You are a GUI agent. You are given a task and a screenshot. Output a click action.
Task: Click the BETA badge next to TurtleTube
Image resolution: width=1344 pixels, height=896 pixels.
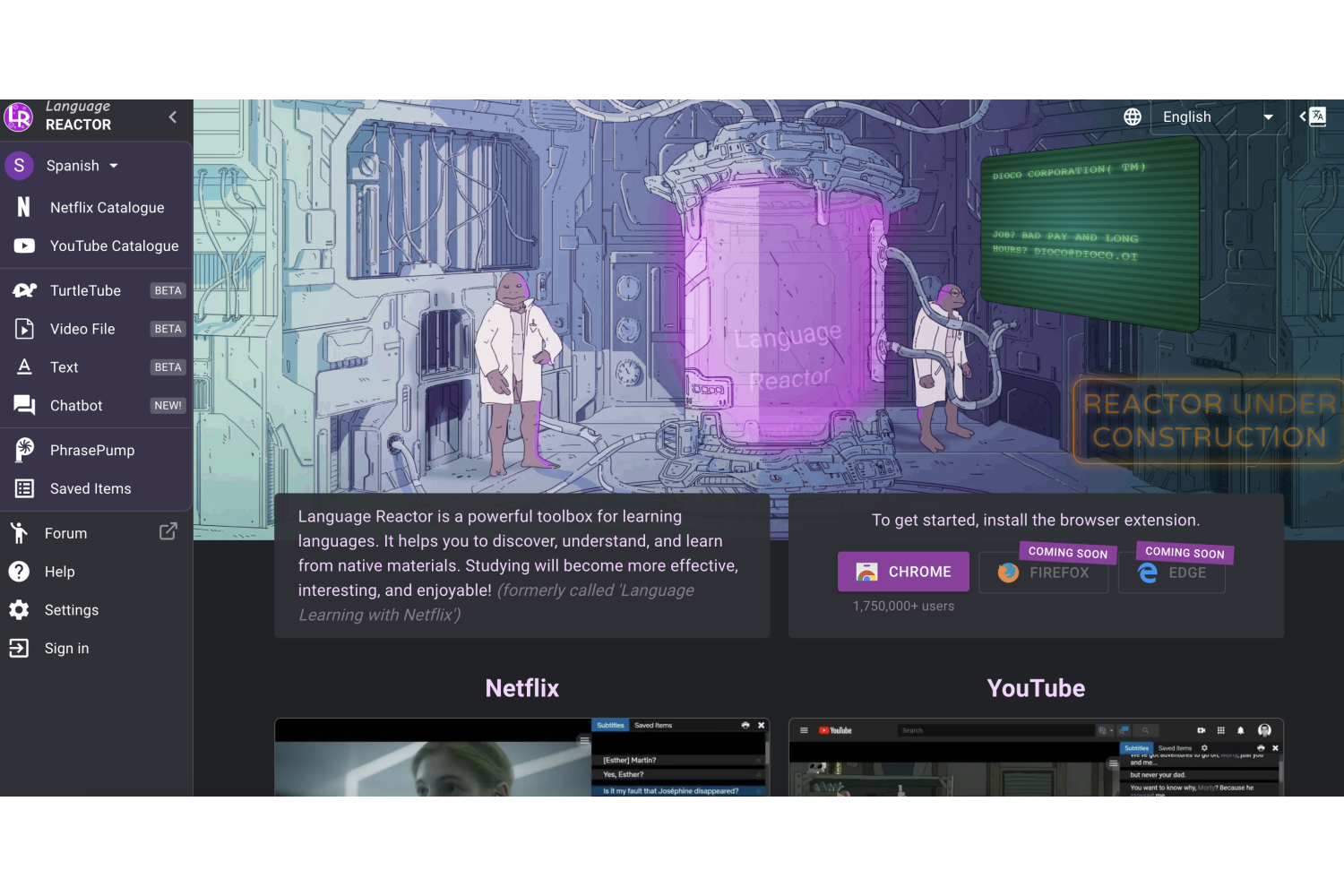(x=168, y=290)
